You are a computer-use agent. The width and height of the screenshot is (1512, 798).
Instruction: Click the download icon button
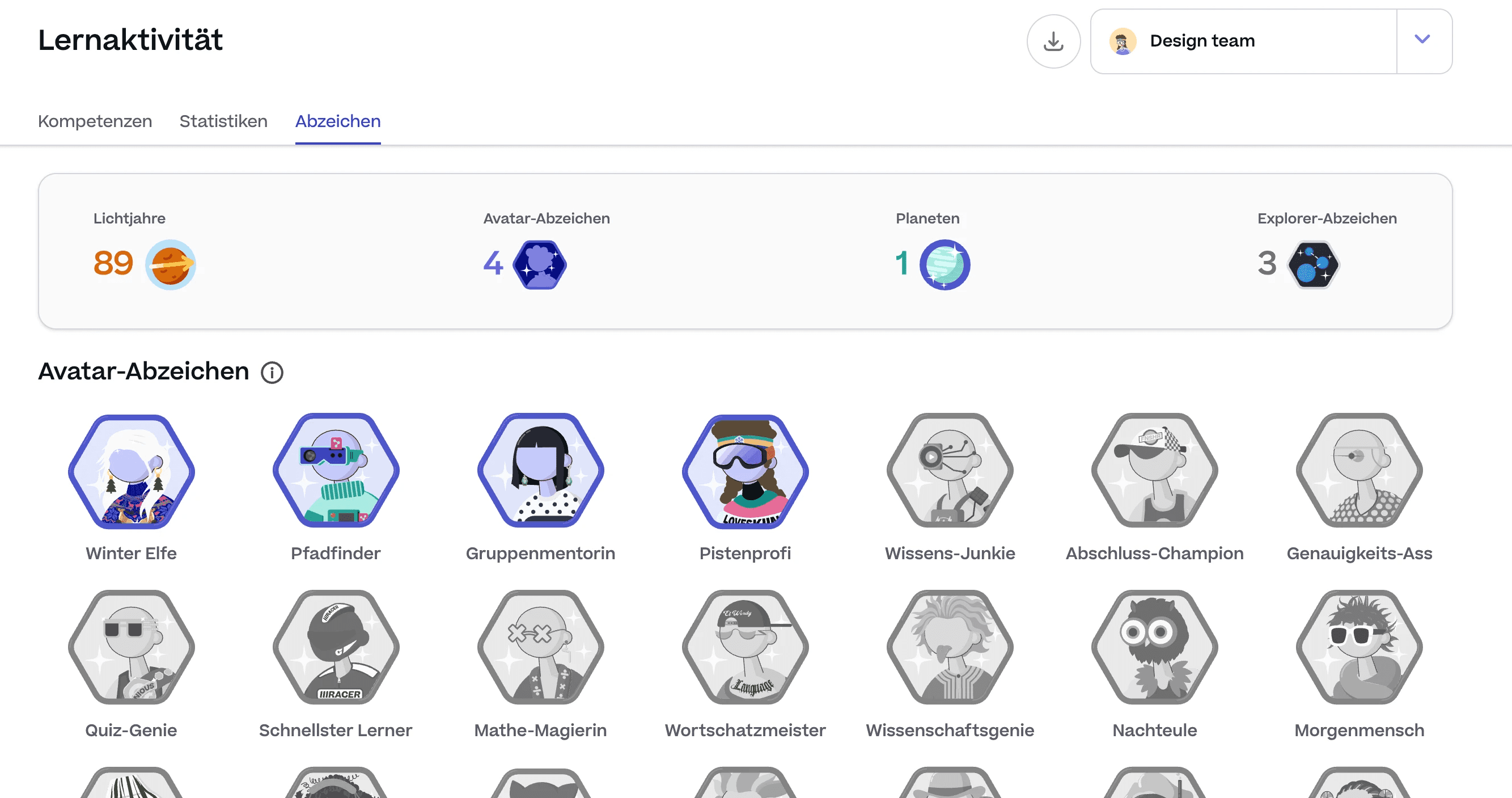(1053, 41)
